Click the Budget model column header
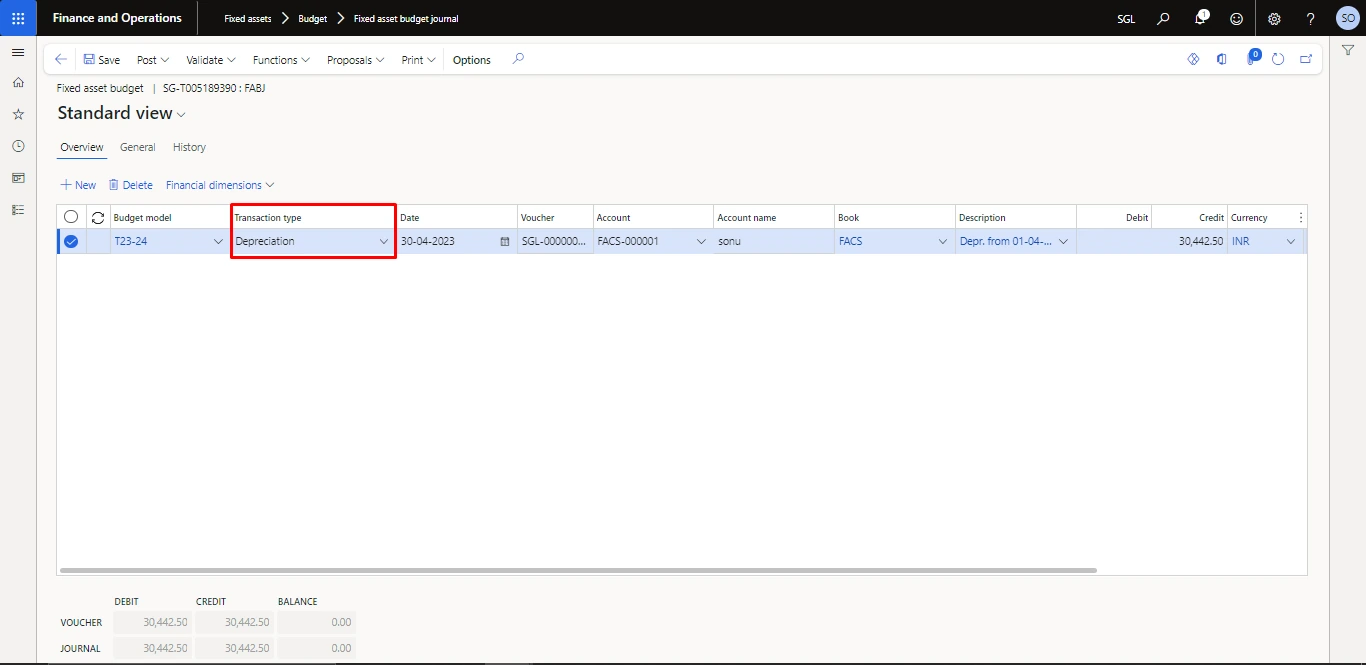This screenshot has height=665, width=1366. (169, 217)
